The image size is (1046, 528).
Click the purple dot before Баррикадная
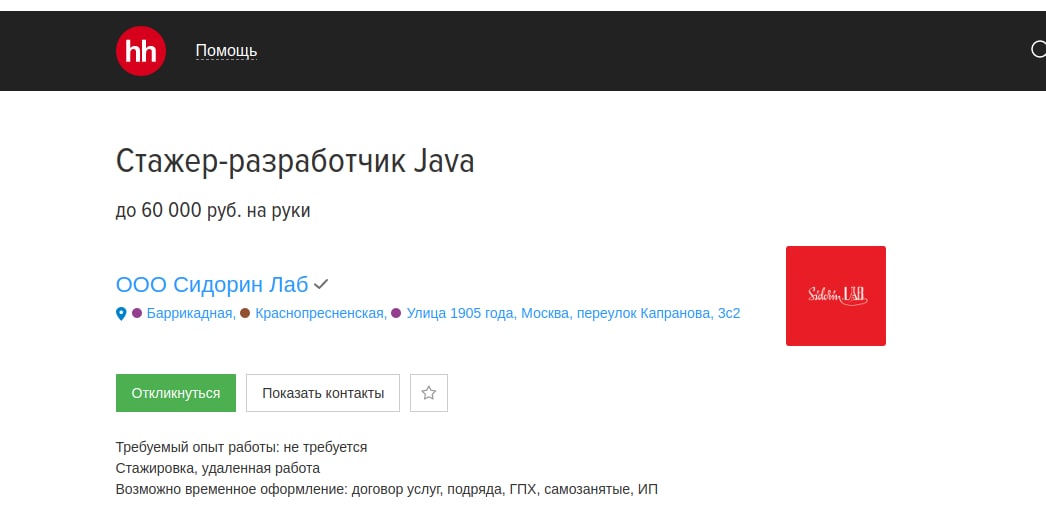pyautogui.click(x=137, y=312)
